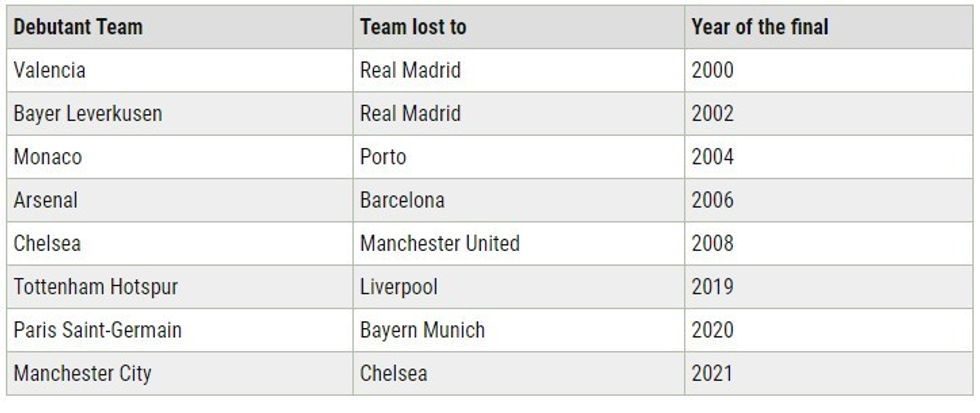This screenshot has width=980, height=413.
Task: Select the Valencia cell
Action: (50, 70)
